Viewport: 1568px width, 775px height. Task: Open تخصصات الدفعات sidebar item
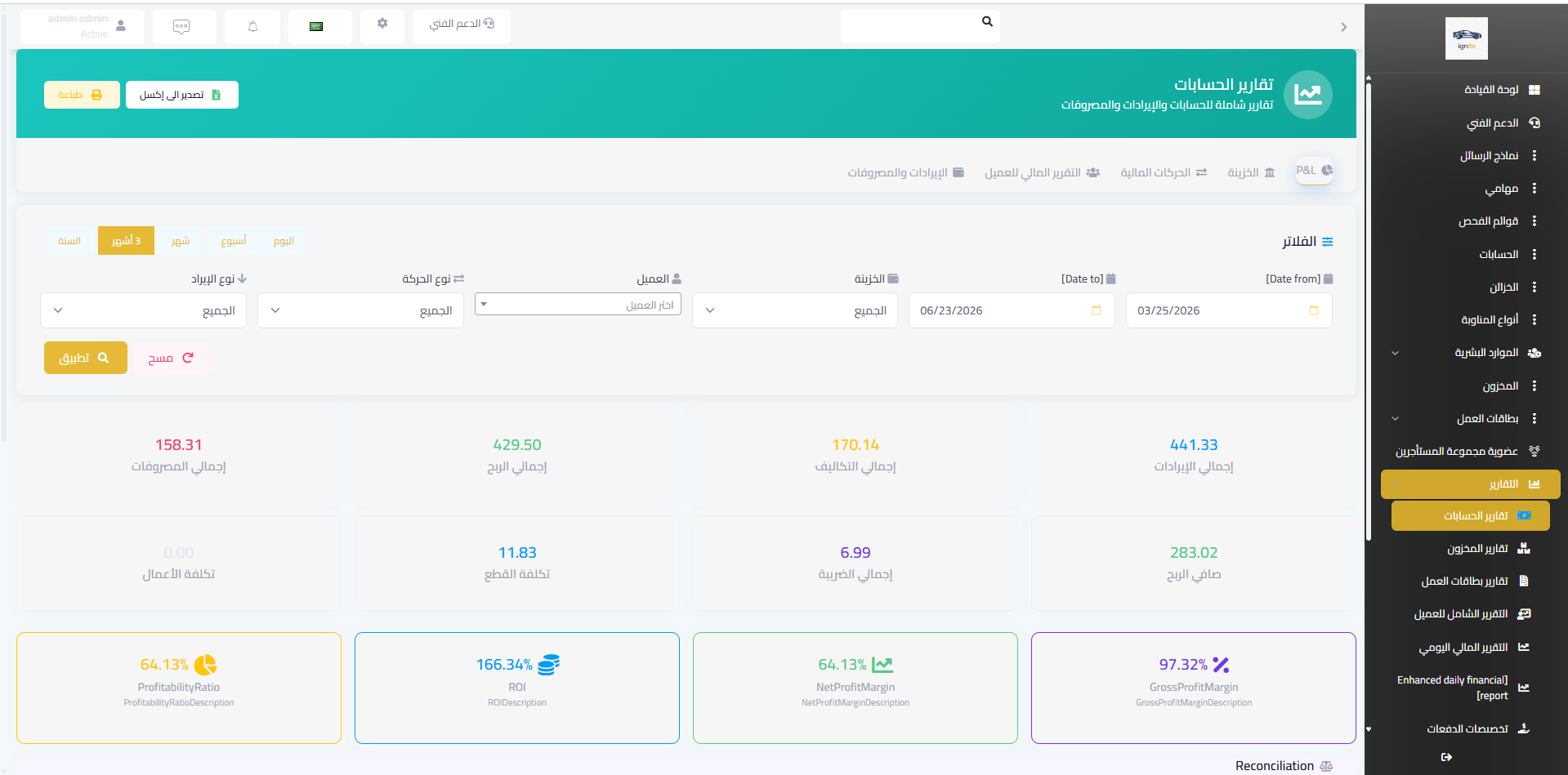click(x=1477, y=728)
